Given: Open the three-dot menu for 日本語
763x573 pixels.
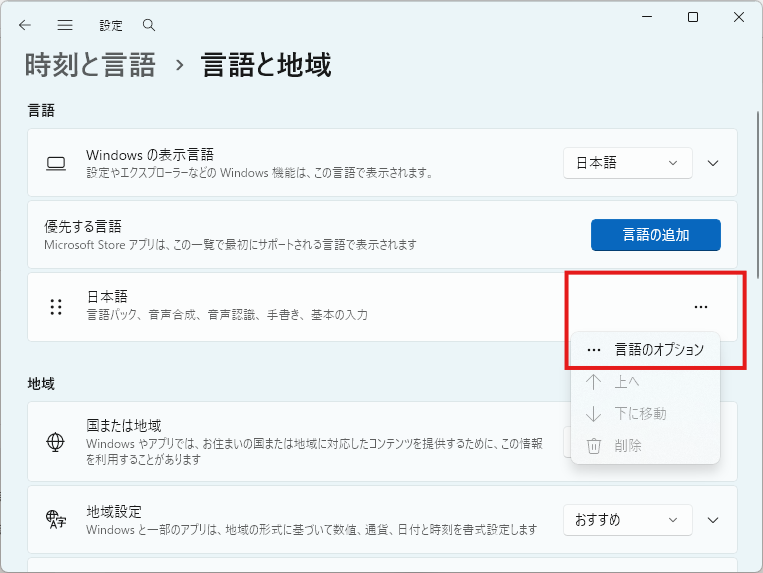Looking at the screenshot, I should (x=701, y=307).
